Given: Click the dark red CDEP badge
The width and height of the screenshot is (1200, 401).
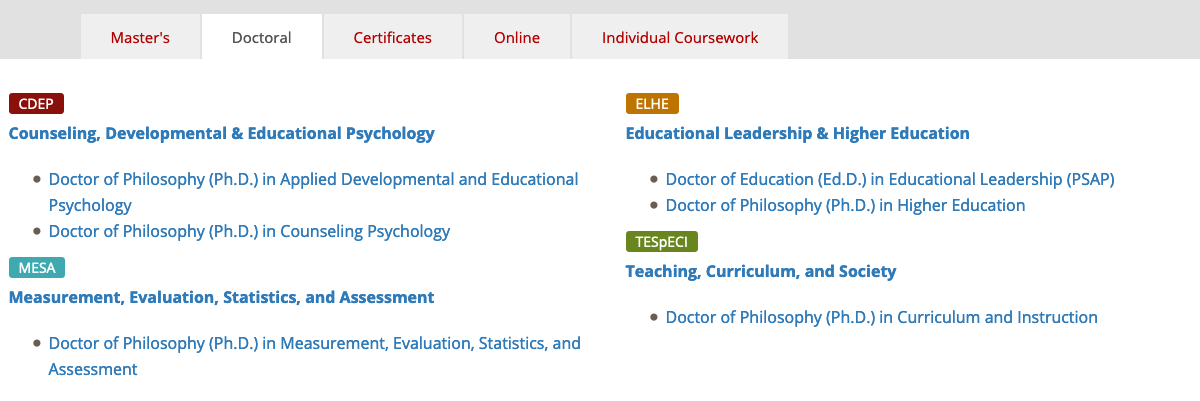Looking at the screenshot, I should pos(36,103).
